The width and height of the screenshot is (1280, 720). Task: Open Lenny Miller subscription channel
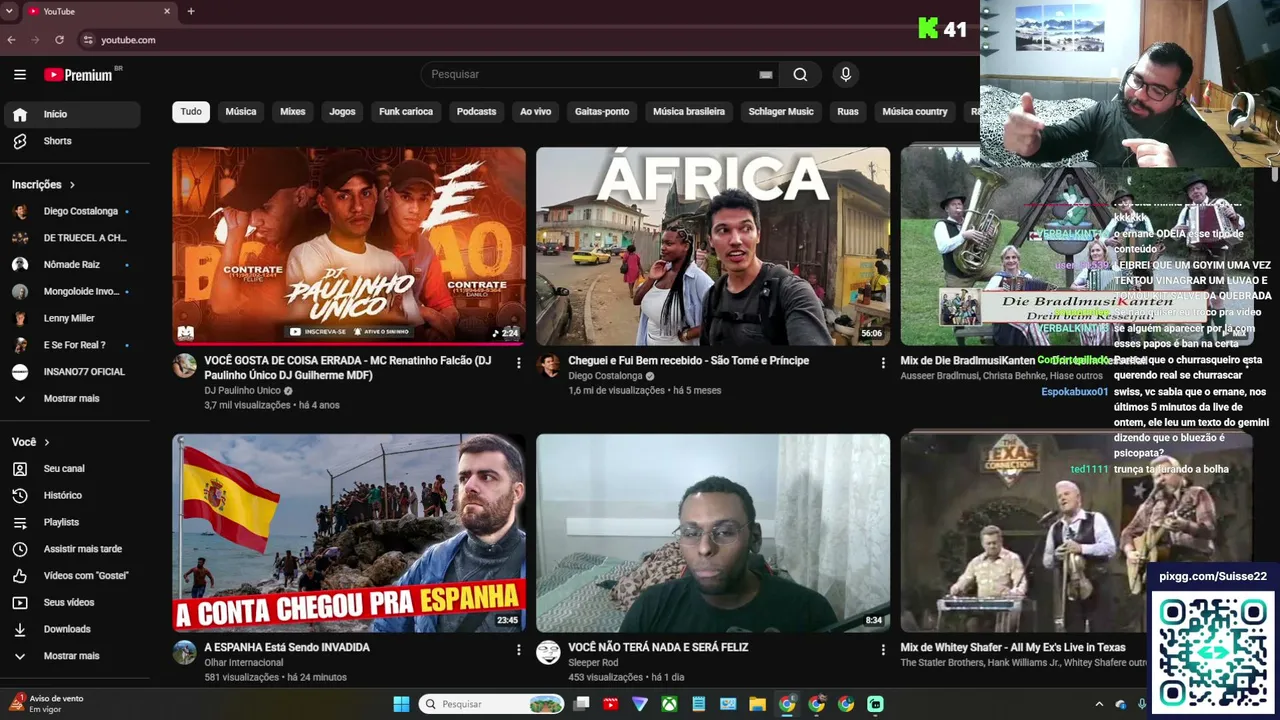(72, 318)
